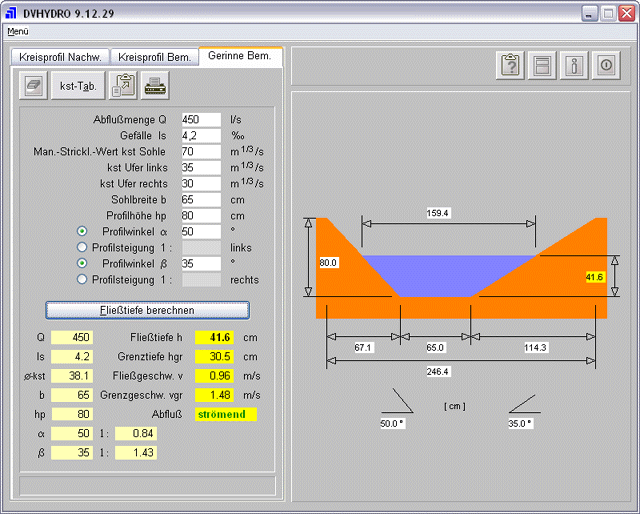Click the Grenzgeschw. vgr result 1.48
This screenshot has width=640, height=514.
(x=214, y=395)
